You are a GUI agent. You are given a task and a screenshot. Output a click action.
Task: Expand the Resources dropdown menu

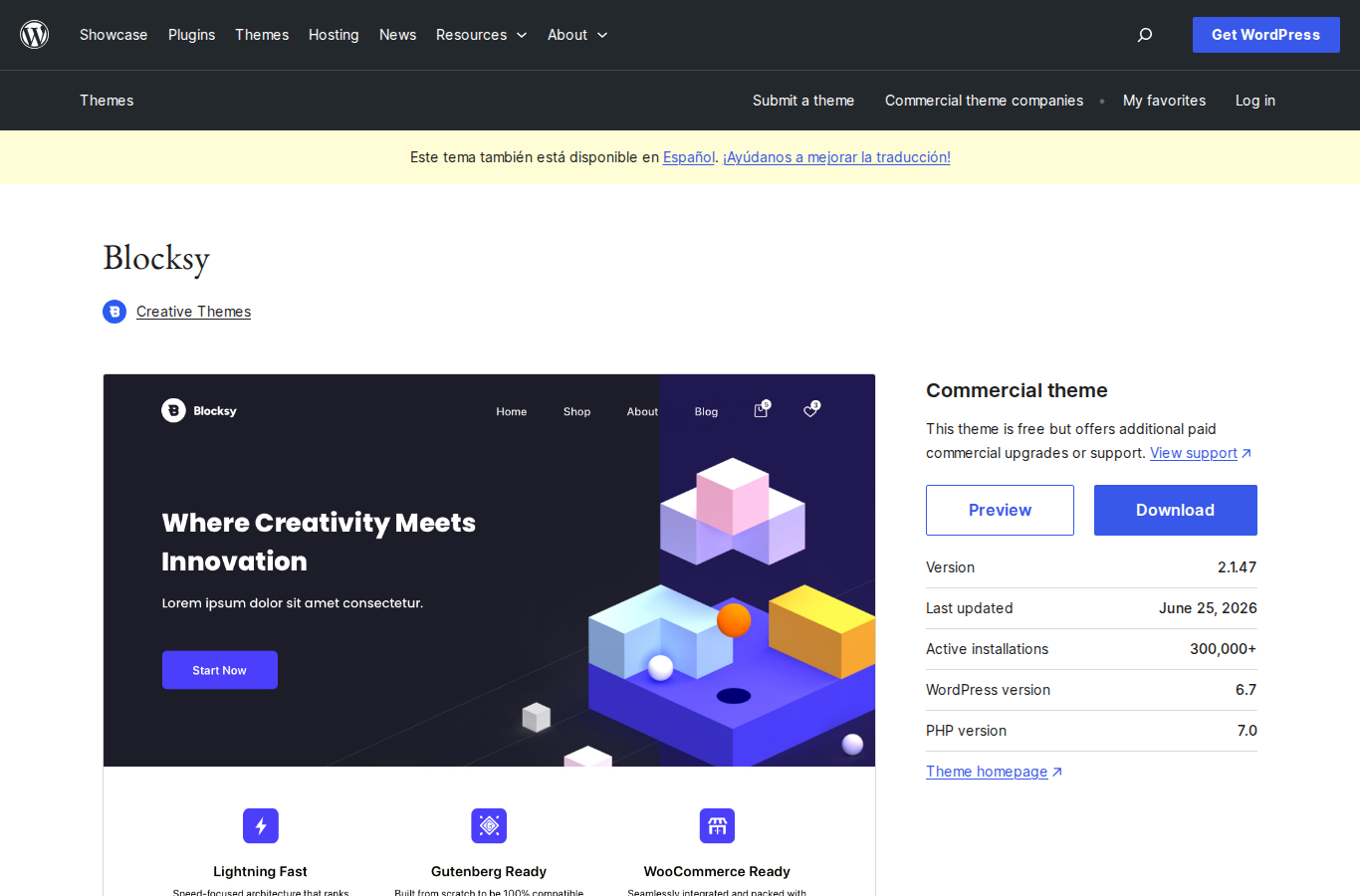click(481, 35)
